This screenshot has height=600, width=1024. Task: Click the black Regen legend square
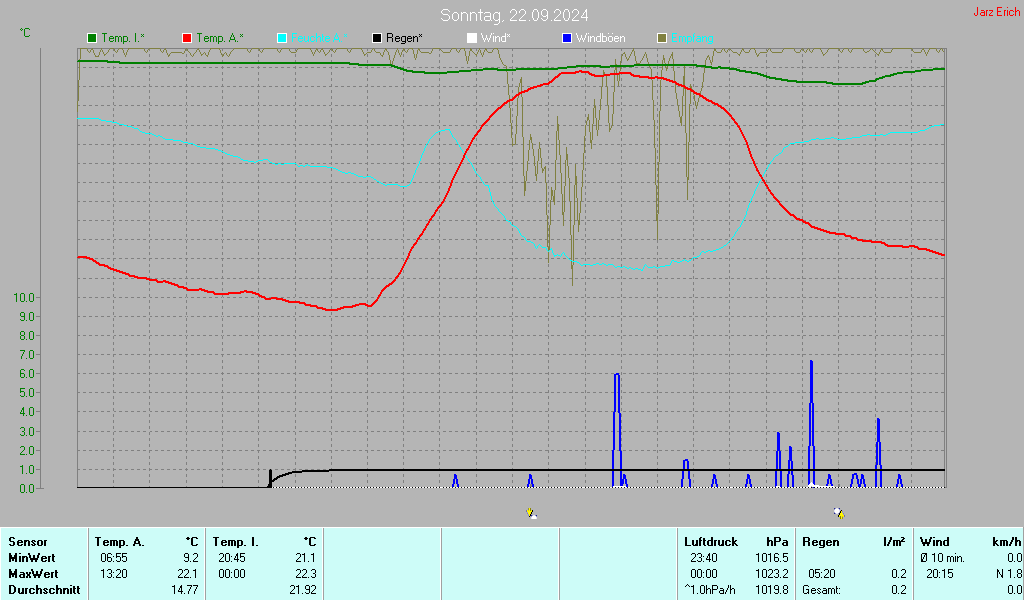pos(377,38)
